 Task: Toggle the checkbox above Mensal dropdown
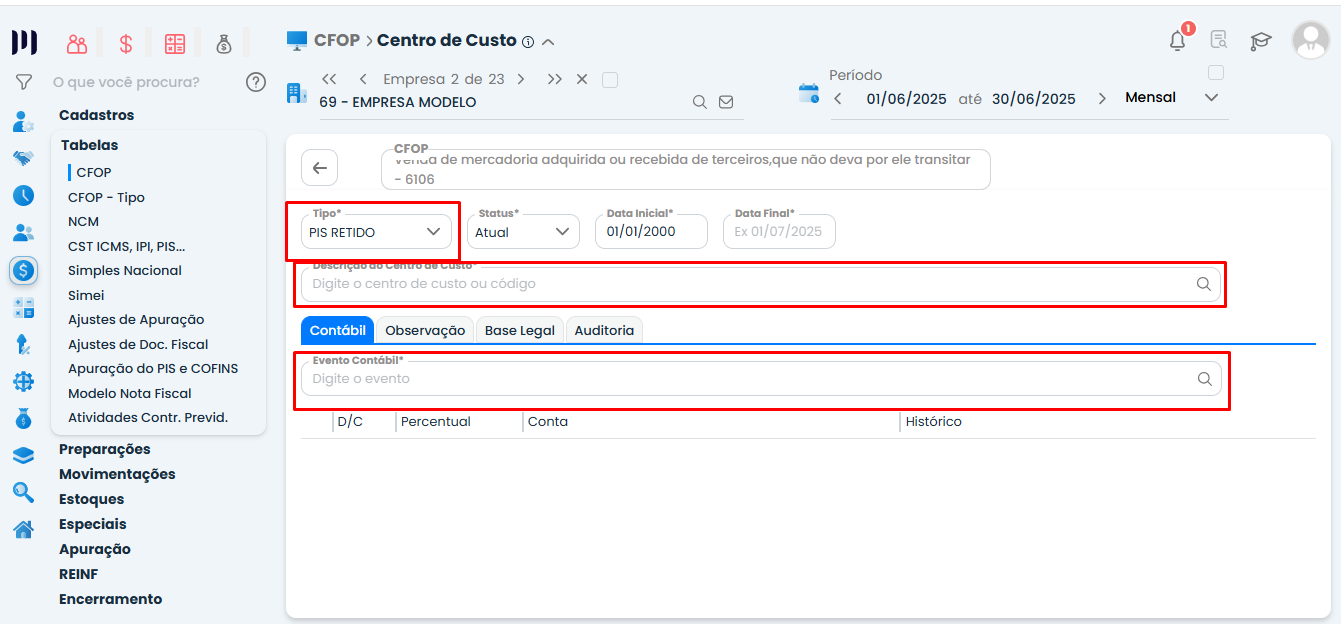point(1216,73)
